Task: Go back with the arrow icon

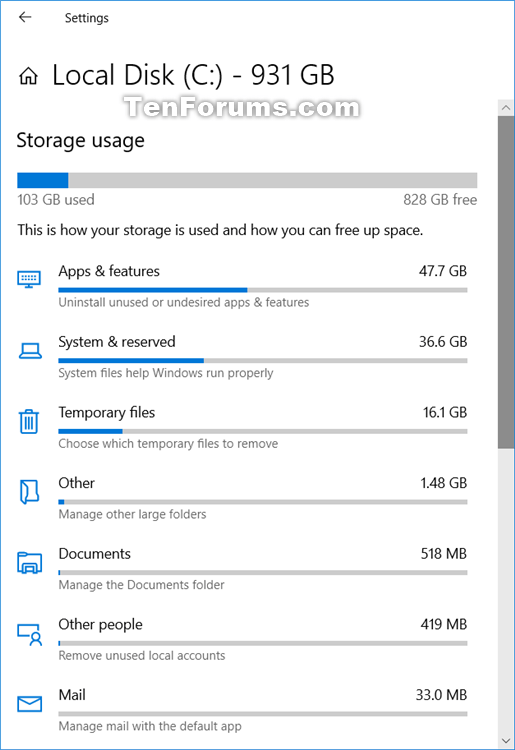Action: point(25,17)
